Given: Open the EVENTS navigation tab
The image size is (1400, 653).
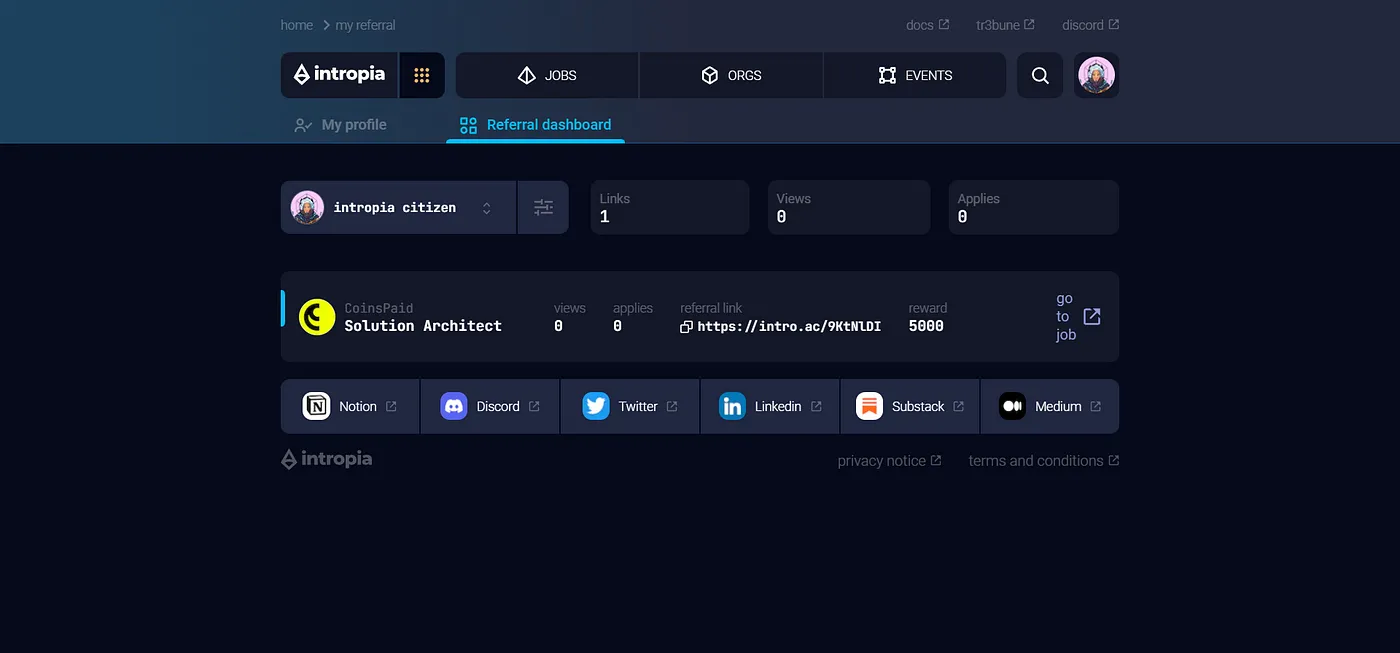Looking at the screenshot, I should pos(915,75).
